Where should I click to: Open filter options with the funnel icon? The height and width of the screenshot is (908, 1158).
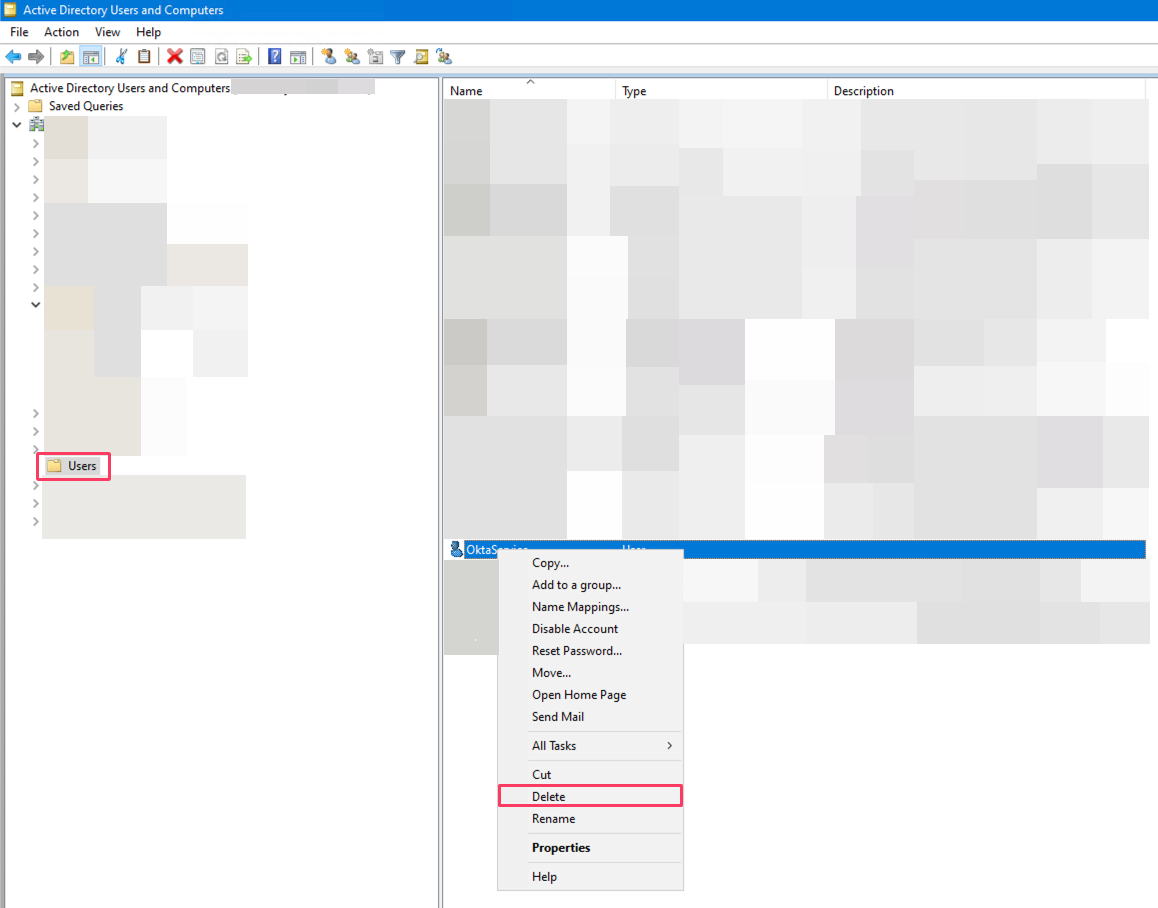click(x=398, y=57)
